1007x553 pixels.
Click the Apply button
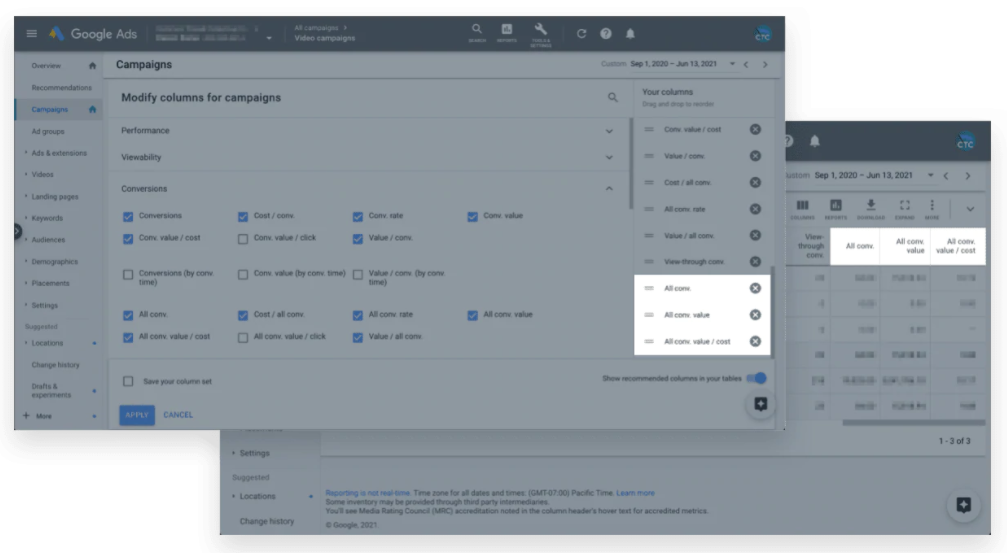click(136, 414)
